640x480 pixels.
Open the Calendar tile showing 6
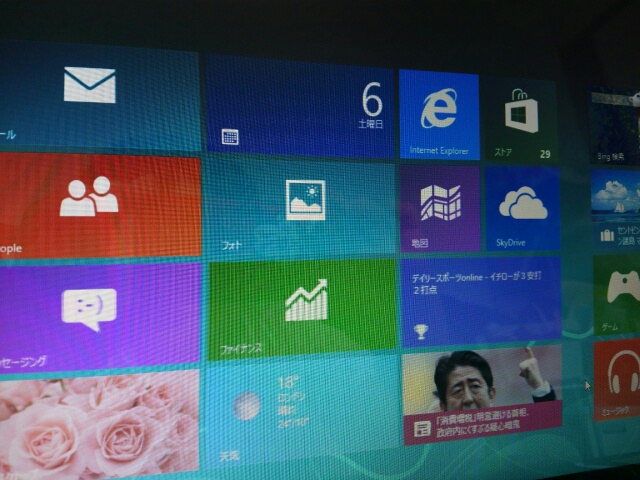[300, 107]
